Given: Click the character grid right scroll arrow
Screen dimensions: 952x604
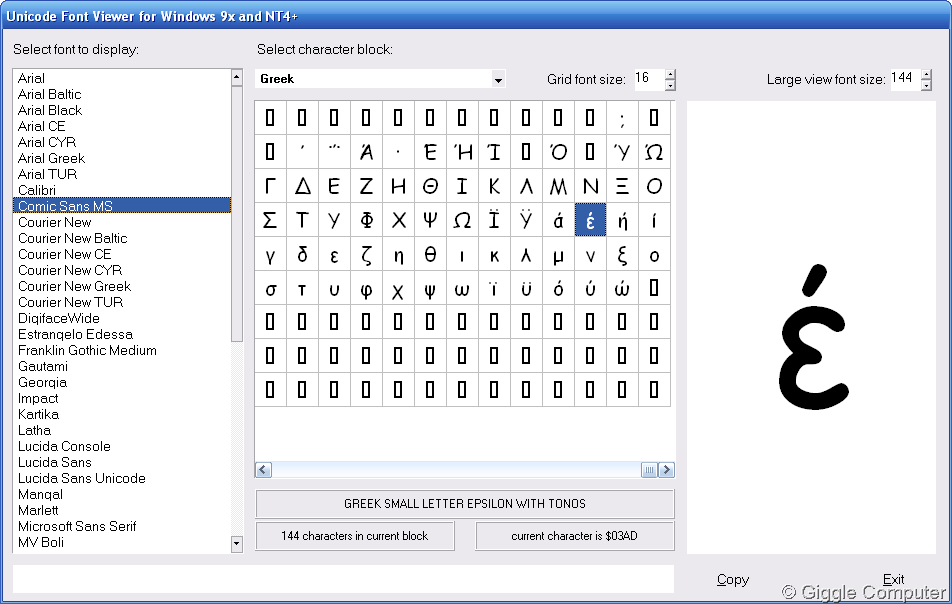Looking at the screenshot, I should [x=667, y=470].
